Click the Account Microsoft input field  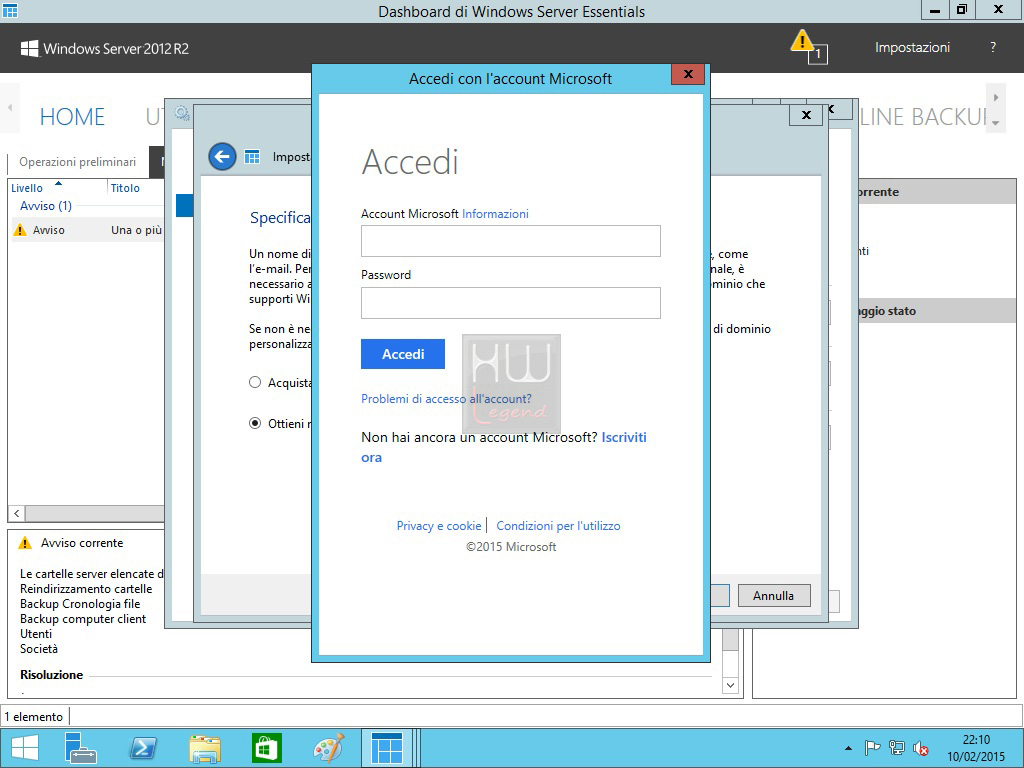click(511, 241)
